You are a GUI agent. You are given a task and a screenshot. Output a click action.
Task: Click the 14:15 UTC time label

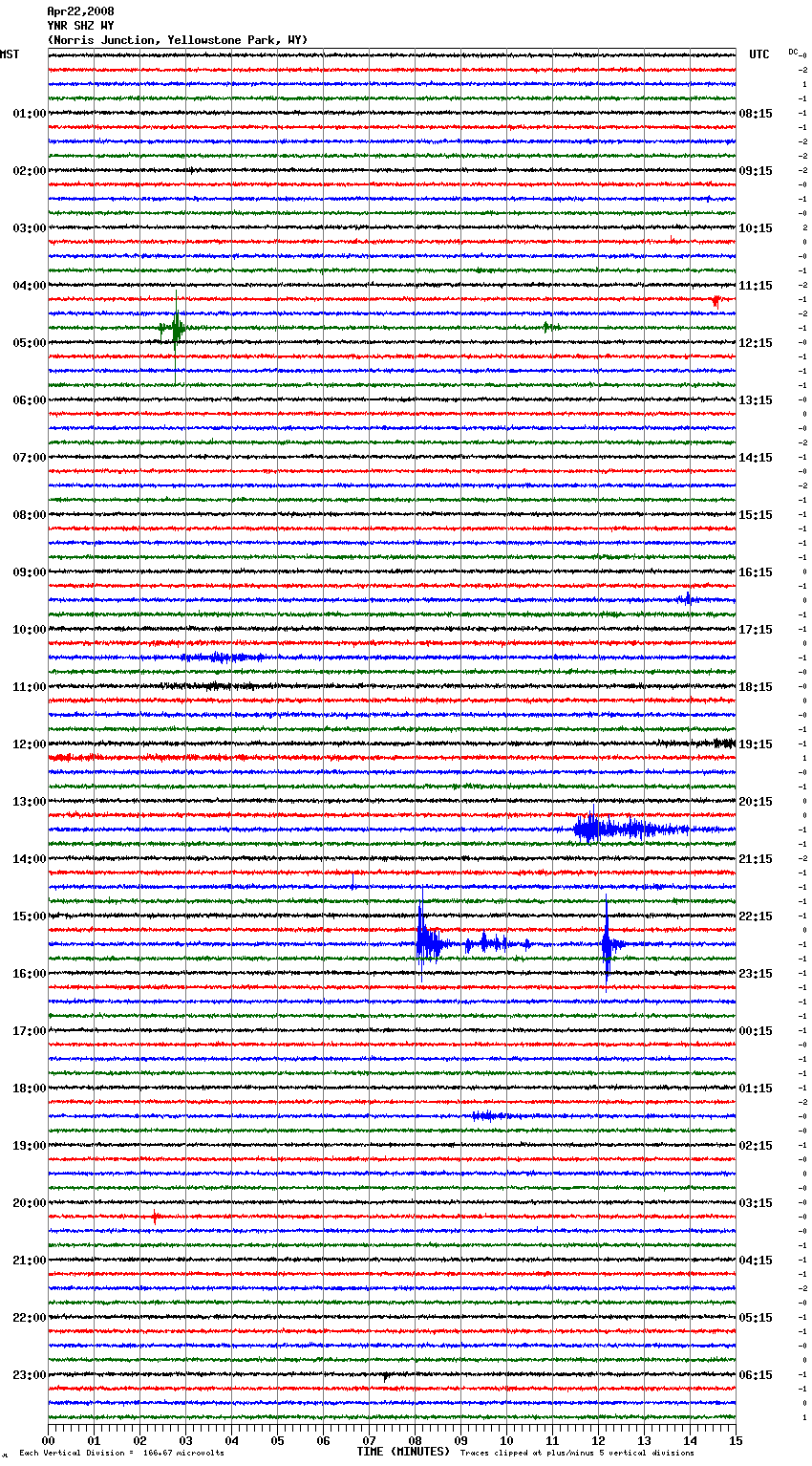[756, 458]
